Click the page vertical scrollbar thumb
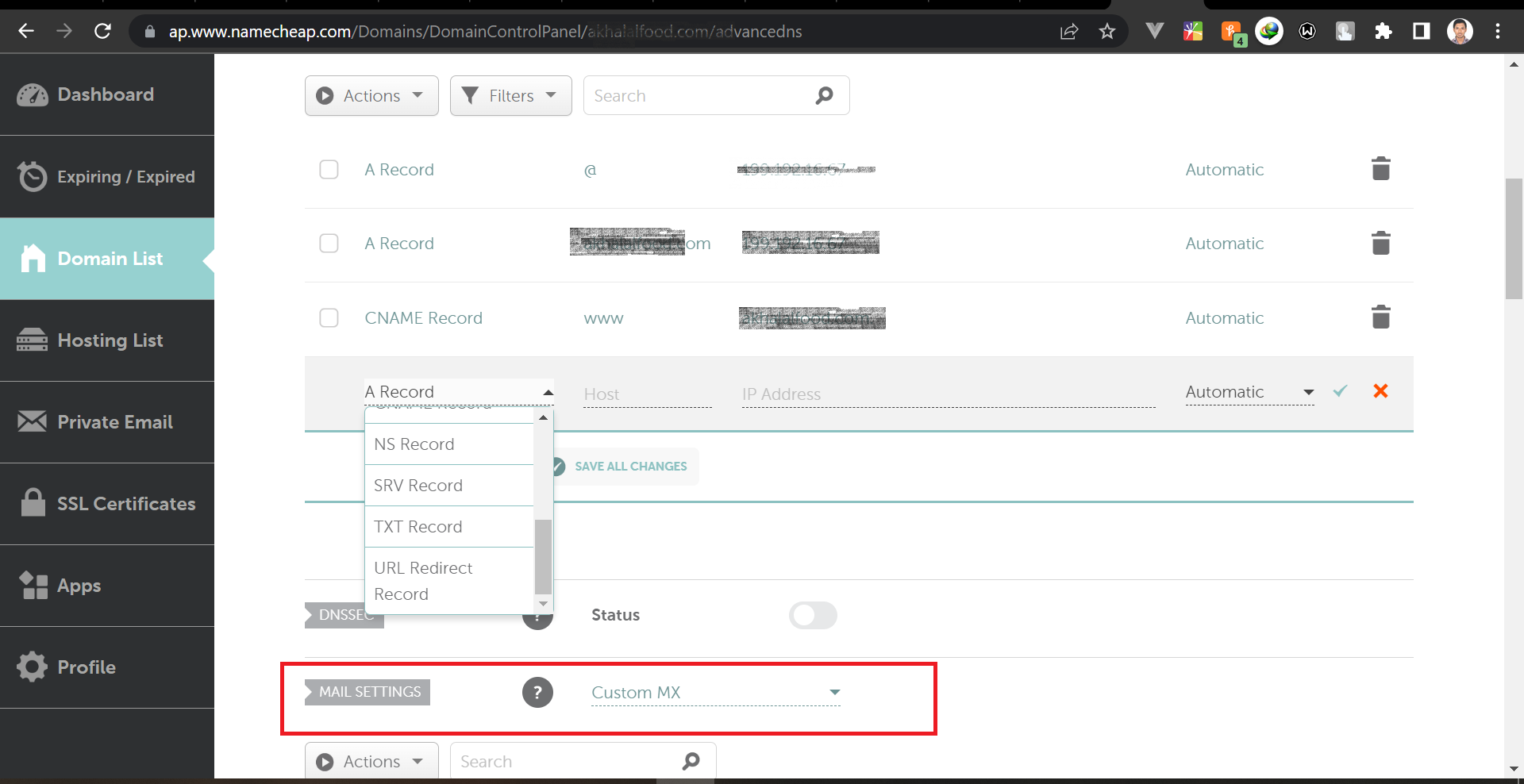Image resolution: width=1524 pixels, height=784 pixels. 1514,238
